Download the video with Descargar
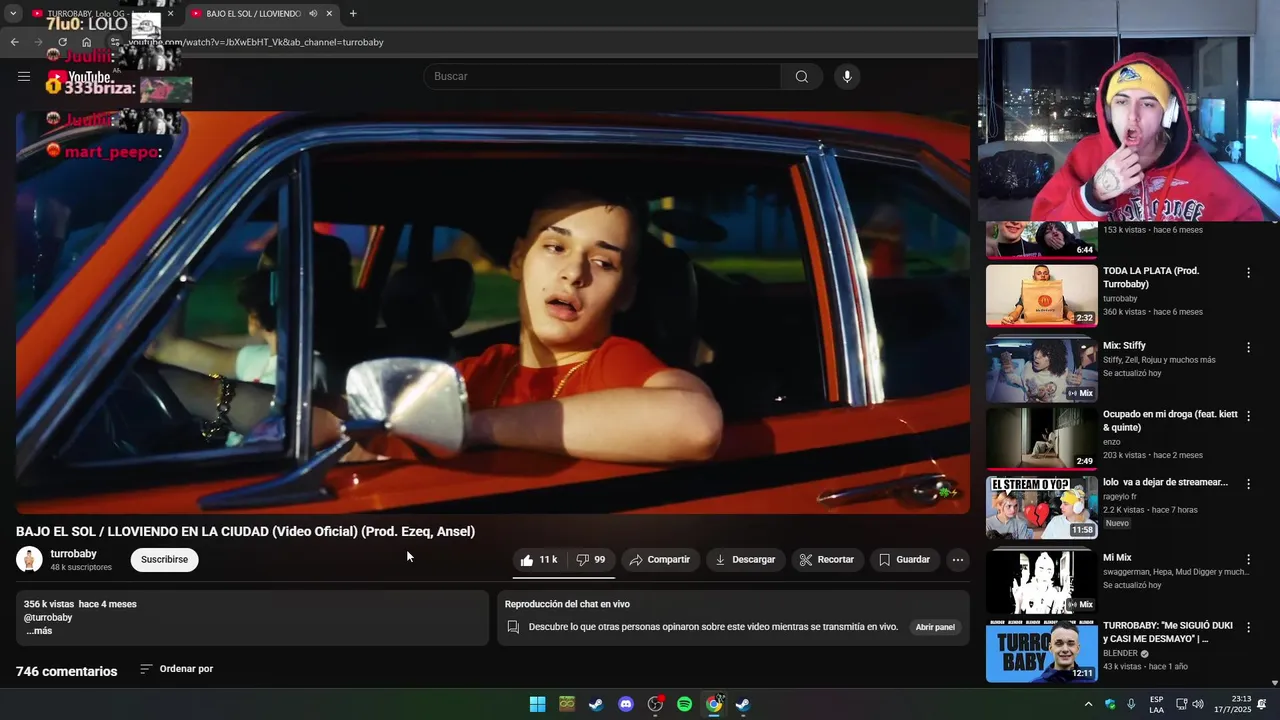 point(745,560)
